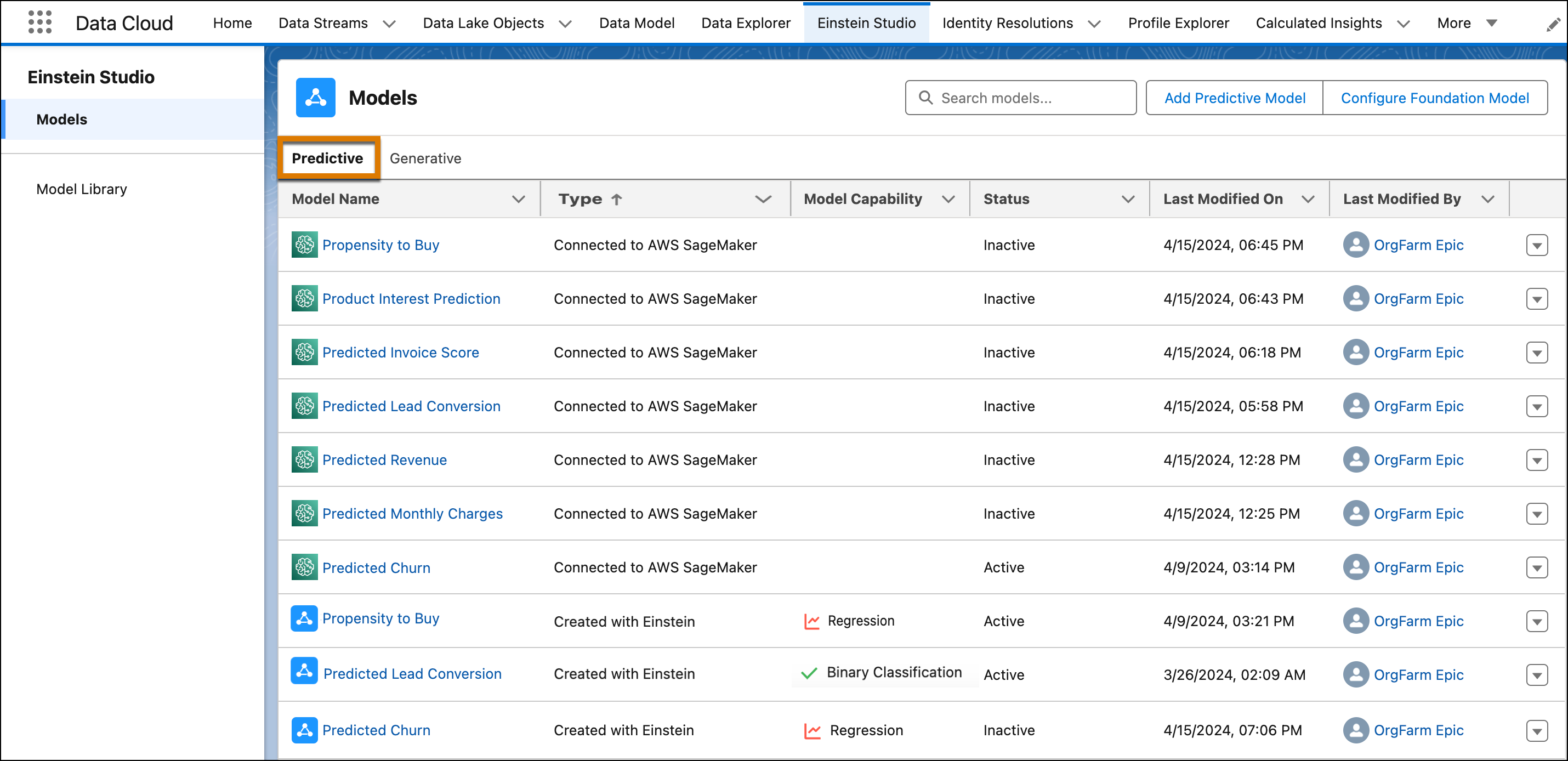The image size is (1568, 761).
Task: Click the user avatar in the 3/26/2024 row
Action: pyautogui.click(x=1356, y=674)
